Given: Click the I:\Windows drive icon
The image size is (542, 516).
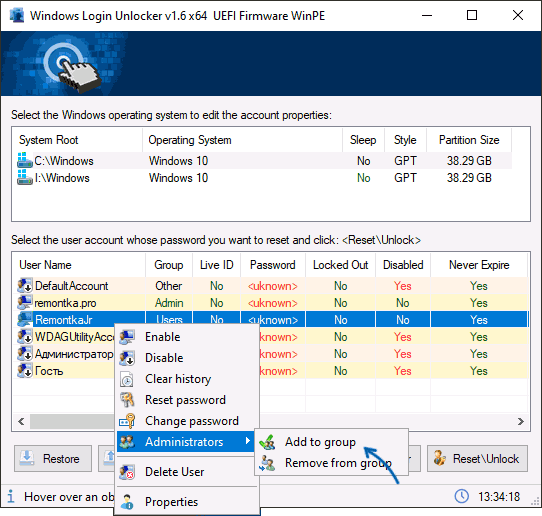Looking at the screenshot, I should tap(24, 177).
